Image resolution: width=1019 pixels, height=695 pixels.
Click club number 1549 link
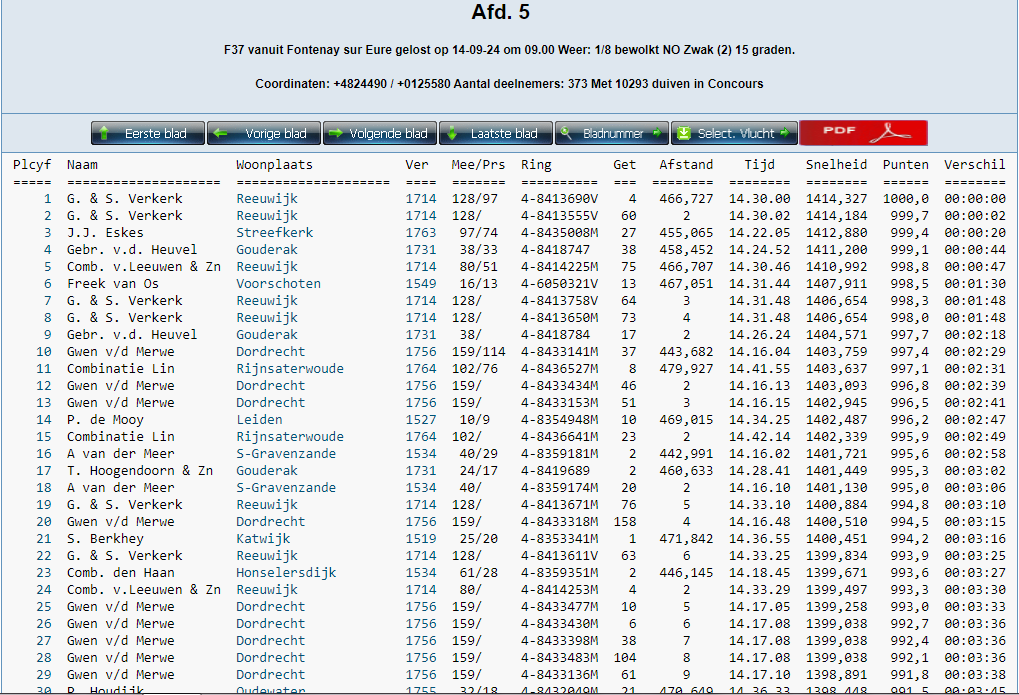pyautogui.click(x=420, y=283)
